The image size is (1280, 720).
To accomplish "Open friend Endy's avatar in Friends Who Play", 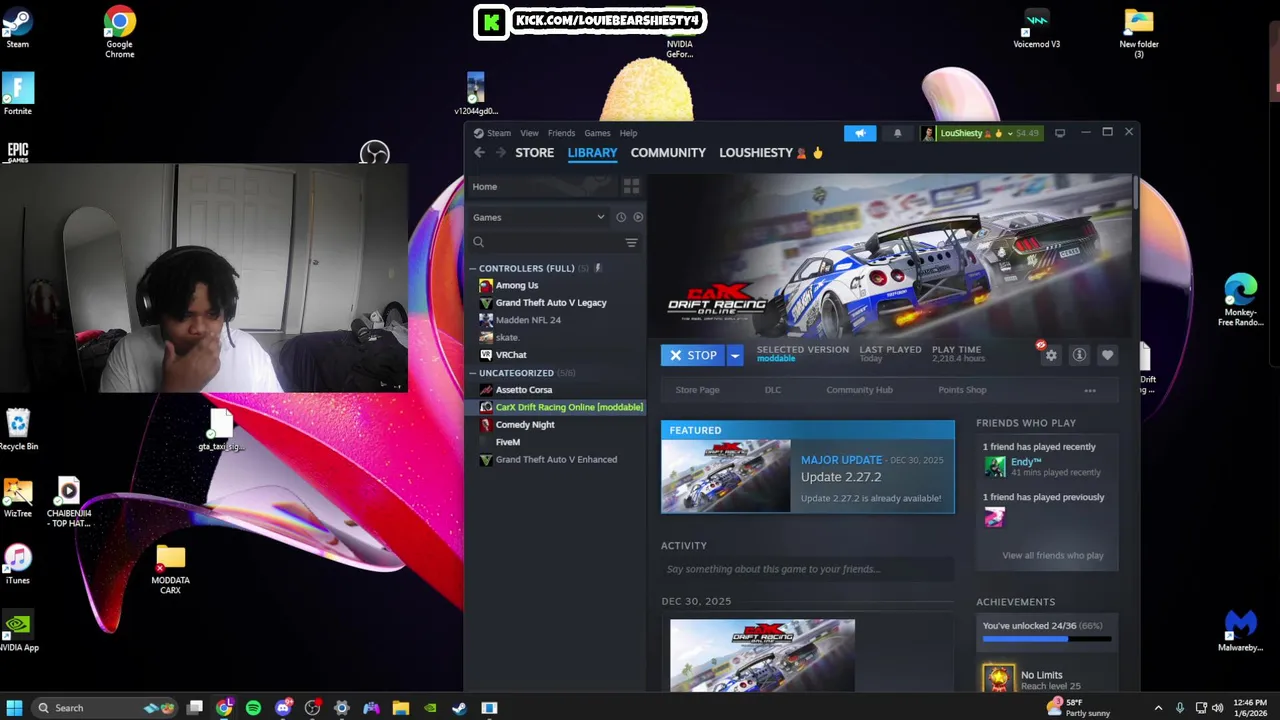I will coord(994,466).
